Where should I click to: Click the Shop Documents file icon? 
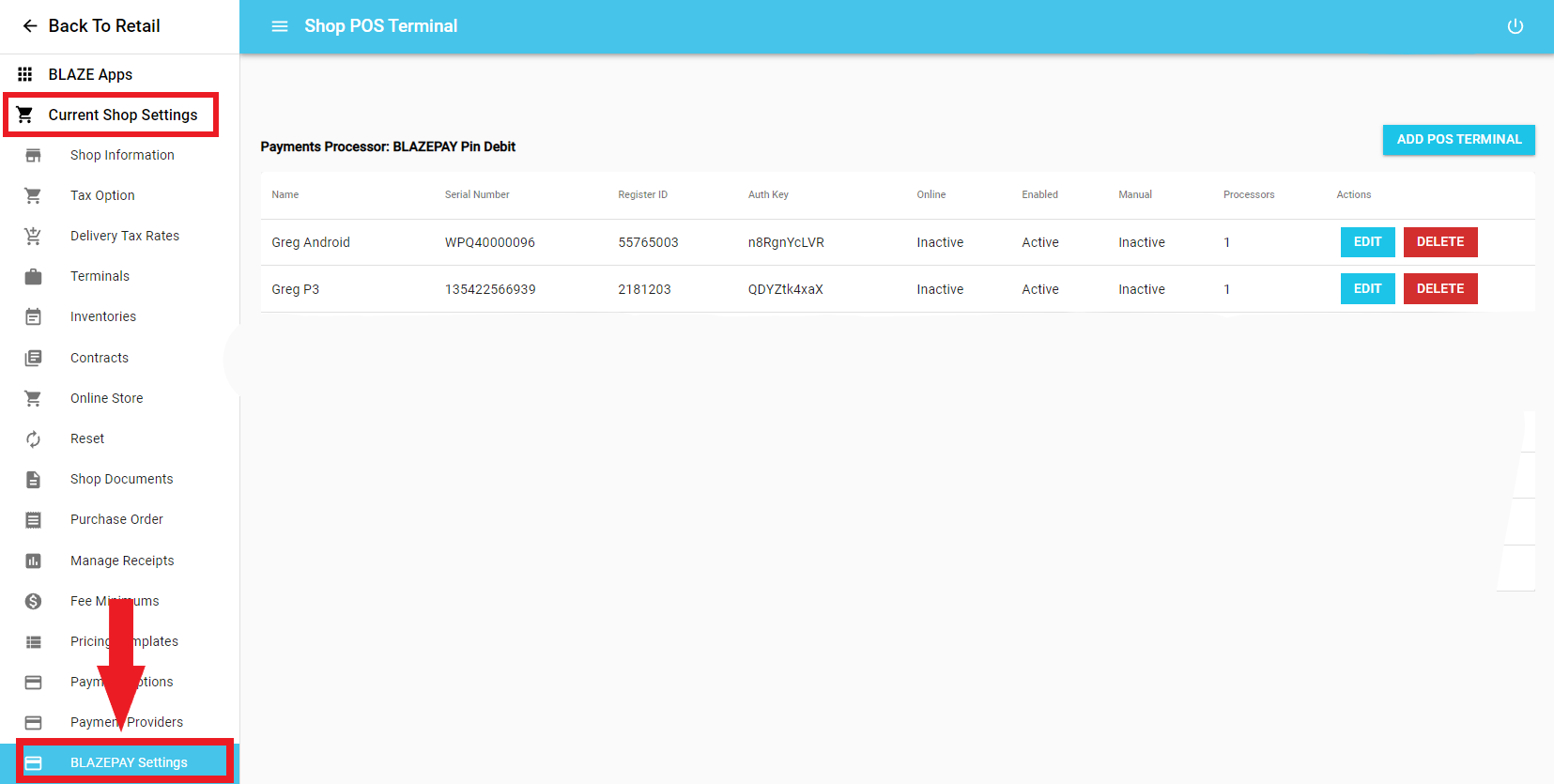33,479
